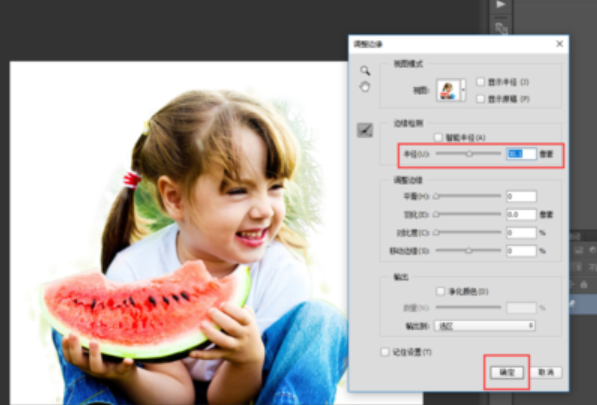Screen dimensions: 597x405
Task: Open the Actions panel play icon
Action: (500, 5)
